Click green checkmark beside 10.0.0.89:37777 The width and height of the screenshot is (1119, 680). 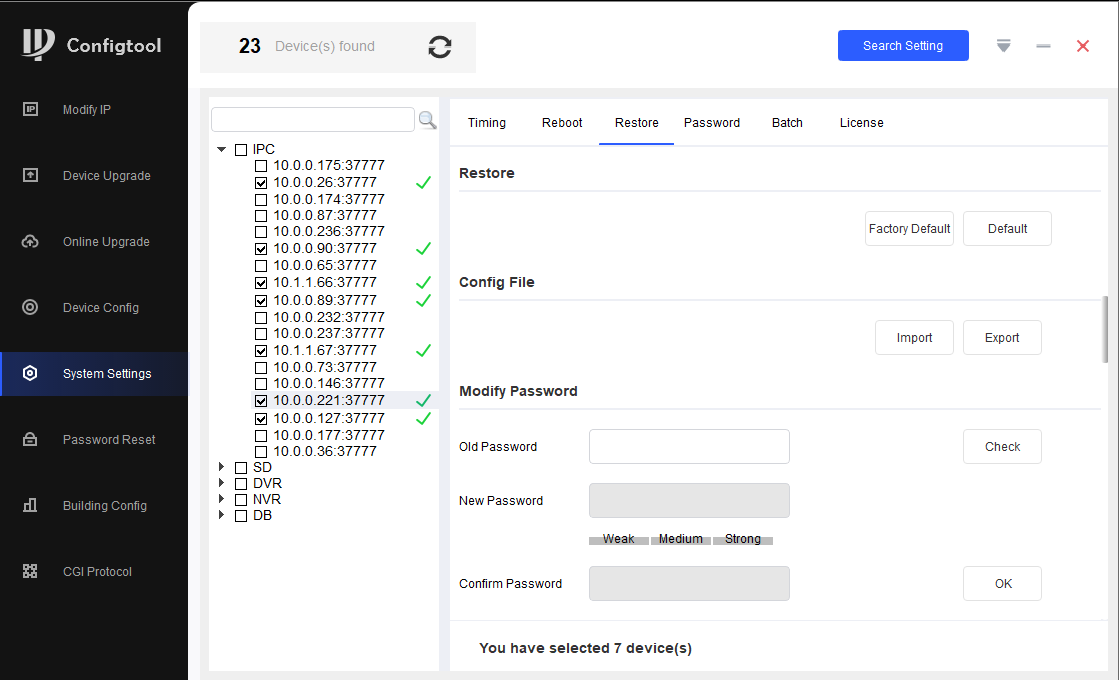tap(423, 300)
